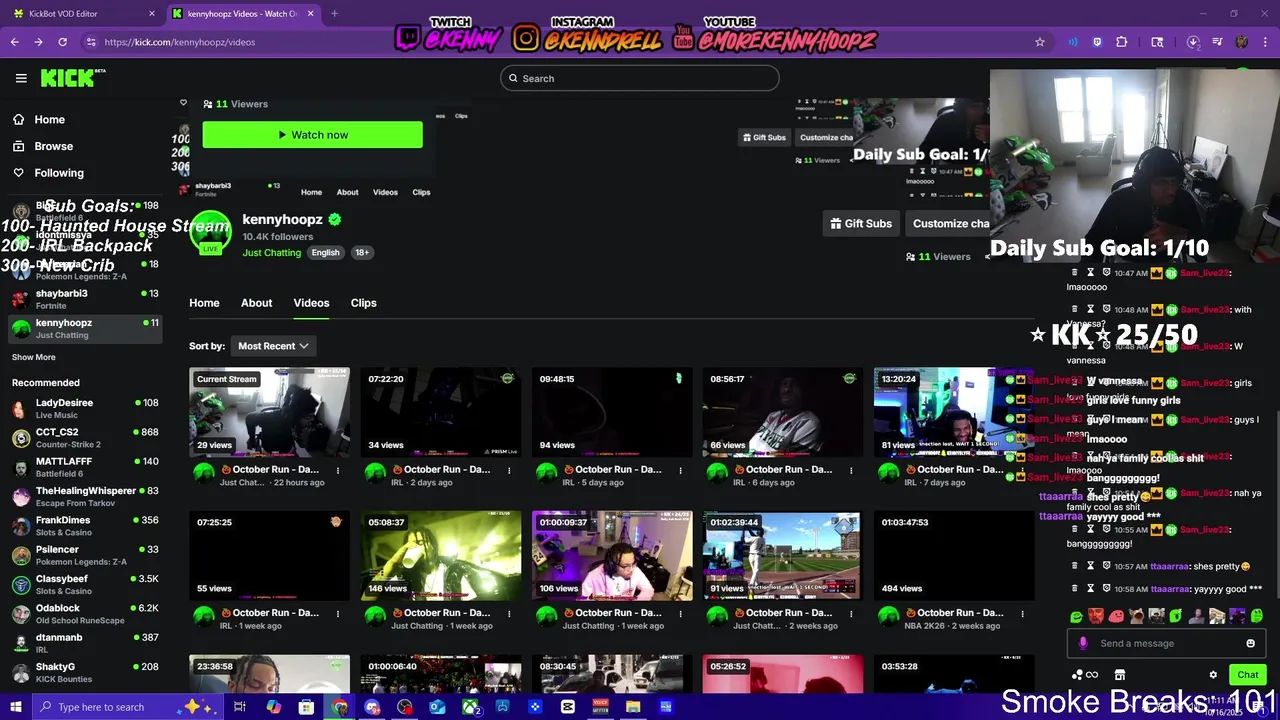Image resolution: width=1280 pixels, height=720 pixels.
Task: Open the 05:08:37 video thumbnail
Action: pyautogui.click(x=440, y=555)
